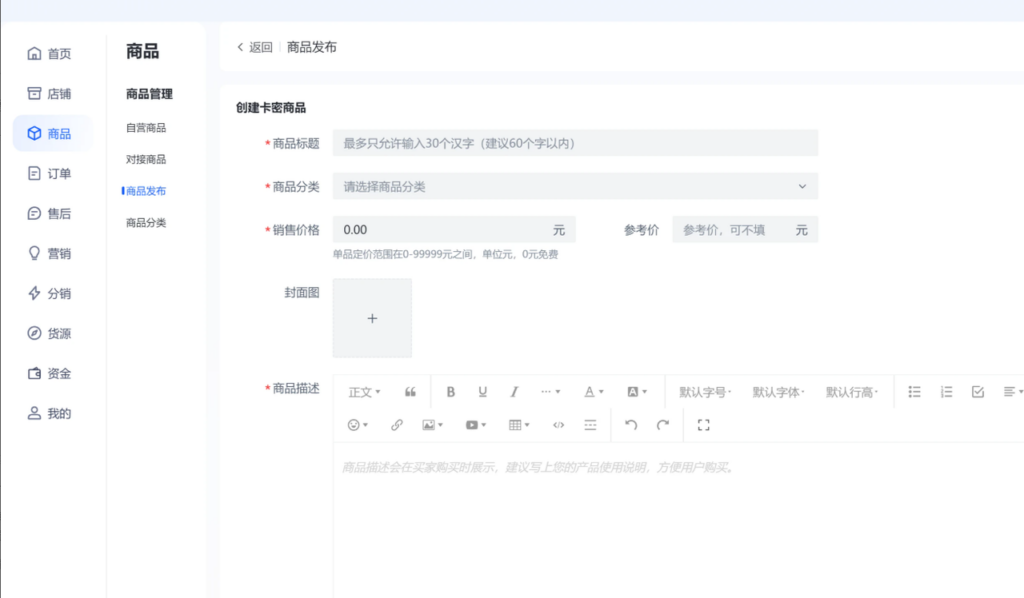The image size is (1024, 598).
Task: Open the 分销 distribution sidebar item
Action: (x=50, y=293)
